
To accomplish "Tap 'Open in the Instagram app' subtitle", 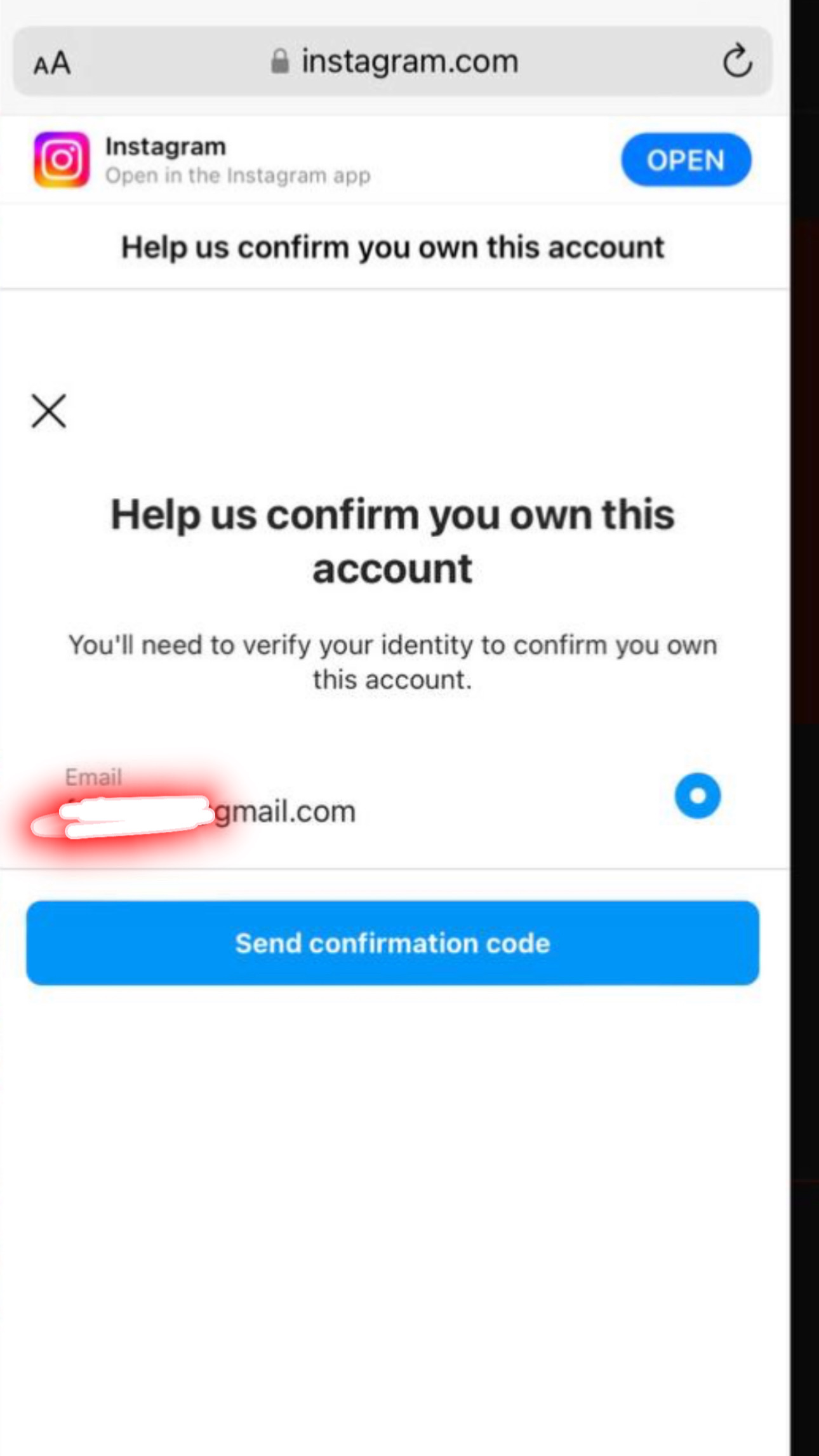I will pyautogui.click(x=238, y=175).
